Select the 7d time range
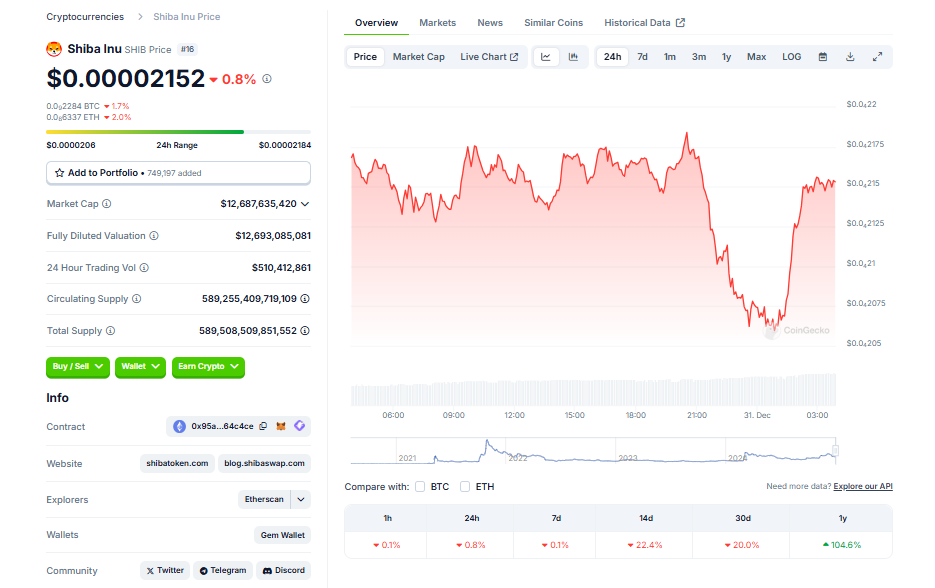Image resolution: width=935 pixels, height=588 pixels. click(x=642, y=57)
